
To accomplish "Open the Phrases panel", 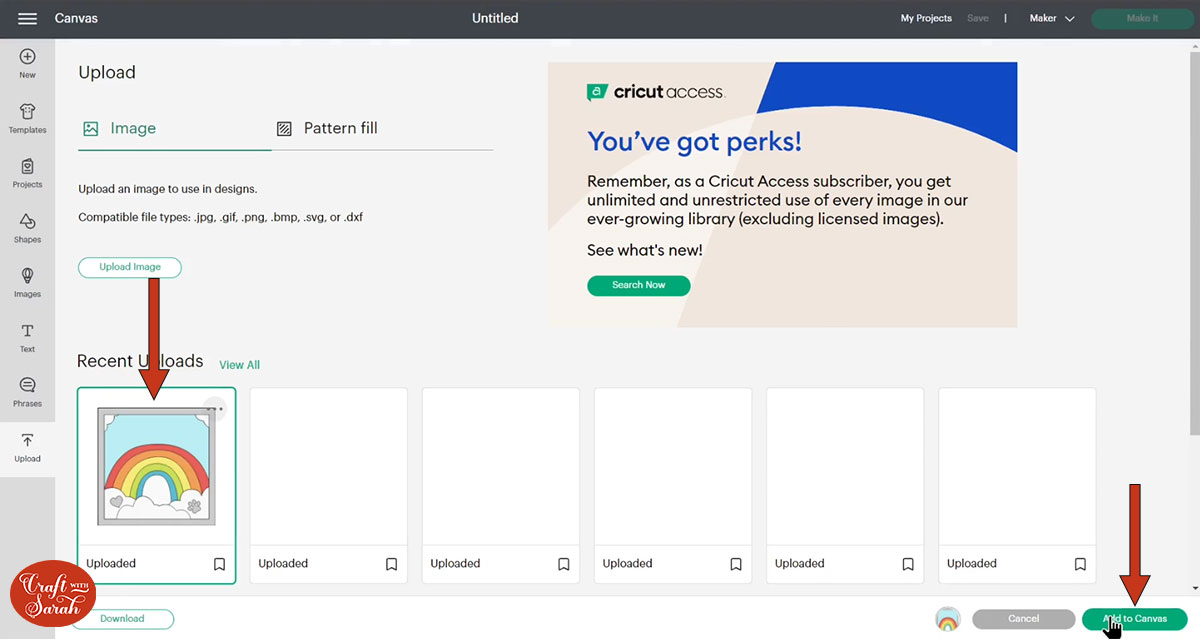I will [x=27, y=391].
